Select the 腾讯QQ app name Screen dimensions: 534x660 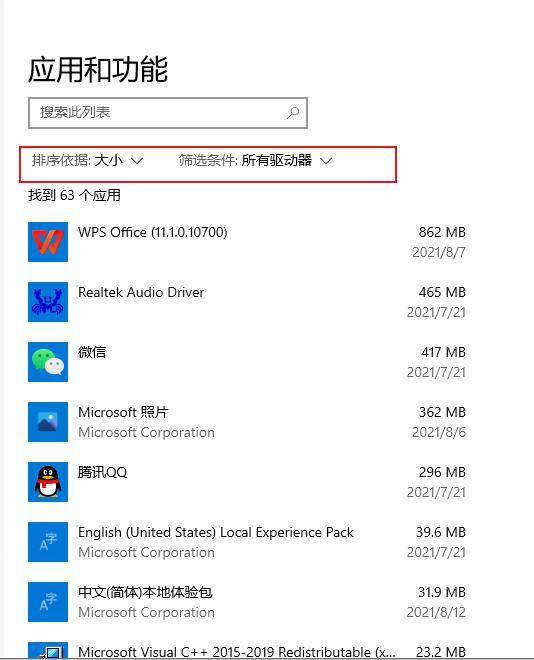pos(102,472)
